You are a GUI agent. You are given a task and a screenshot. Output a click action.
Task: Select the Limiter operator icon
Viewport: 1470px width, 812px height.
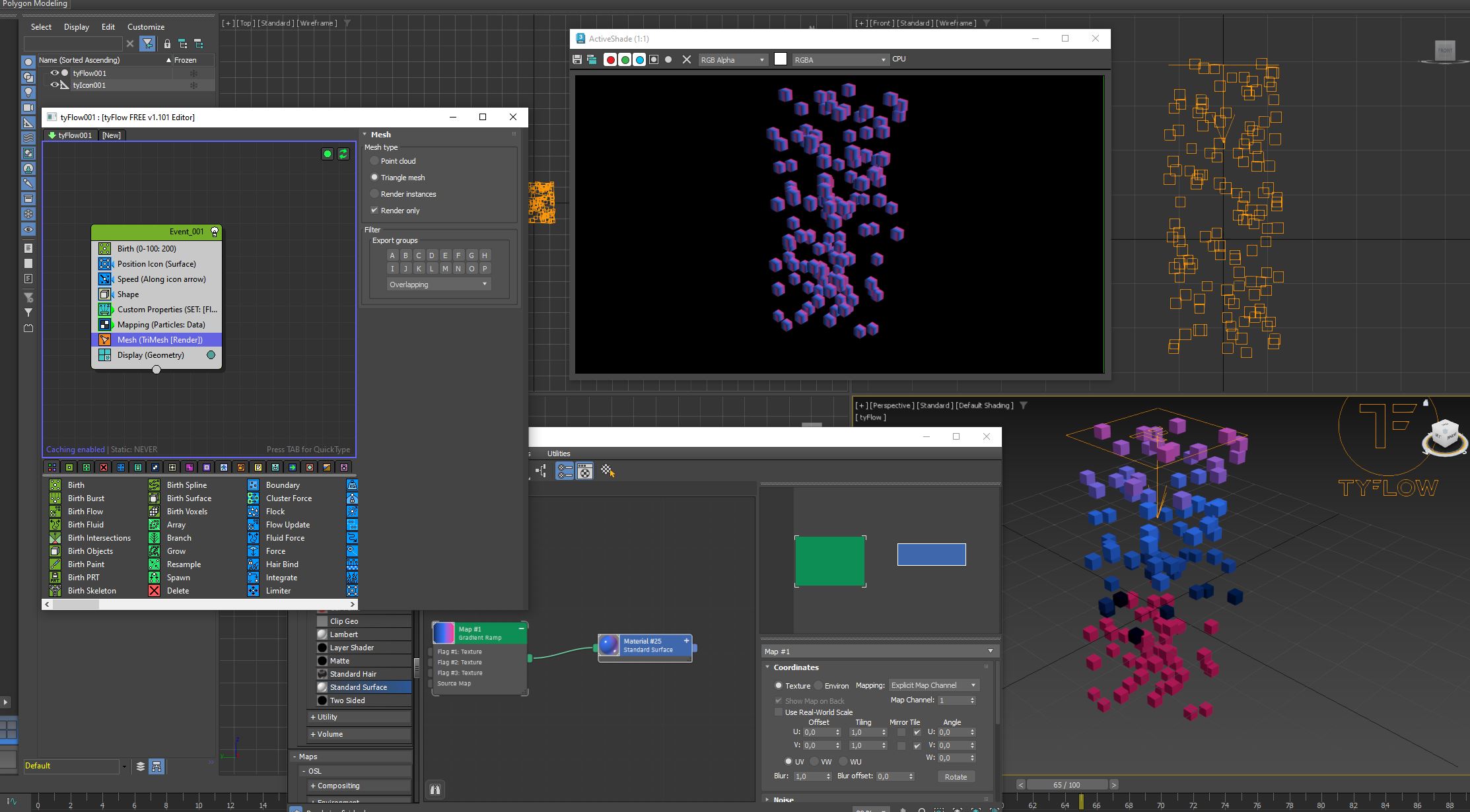click(x=254, y=591)
